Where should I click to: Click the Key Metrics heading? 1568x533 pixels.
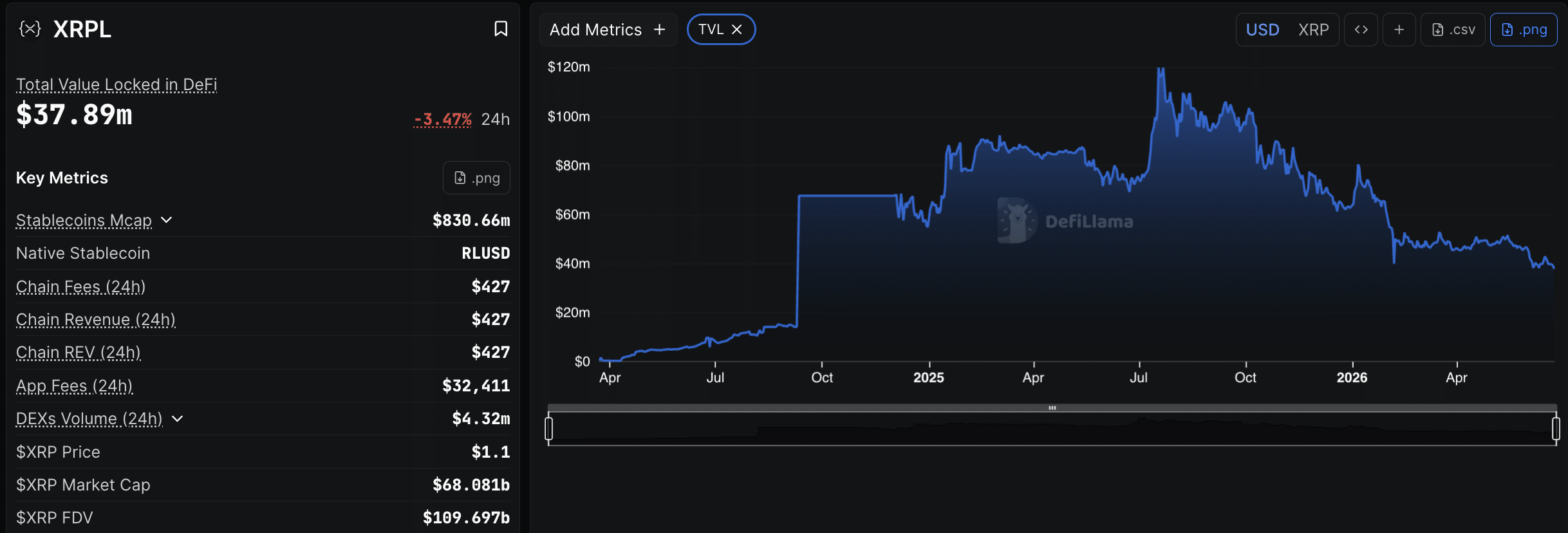62,178
